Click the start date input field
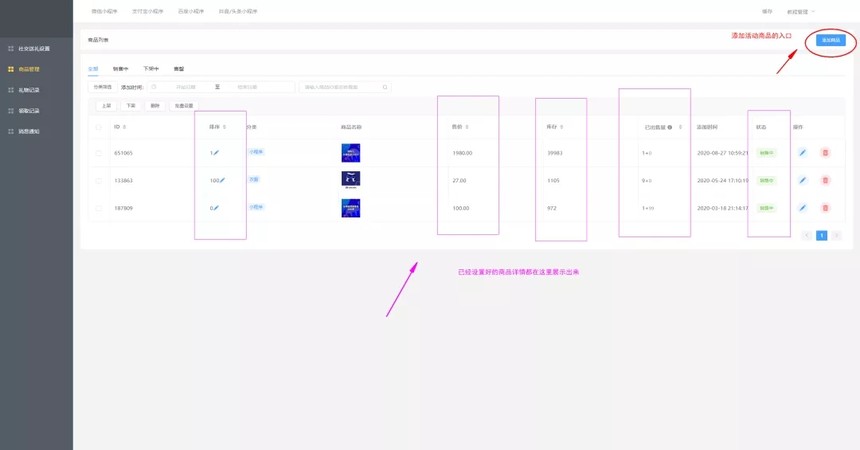Screen dimensions: 860x450 coord(185,87)
